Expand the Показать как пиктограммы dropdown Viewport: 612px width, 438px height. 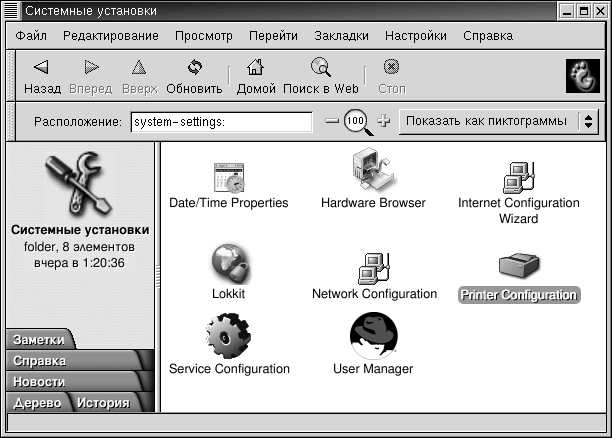[x=497, y=121]
